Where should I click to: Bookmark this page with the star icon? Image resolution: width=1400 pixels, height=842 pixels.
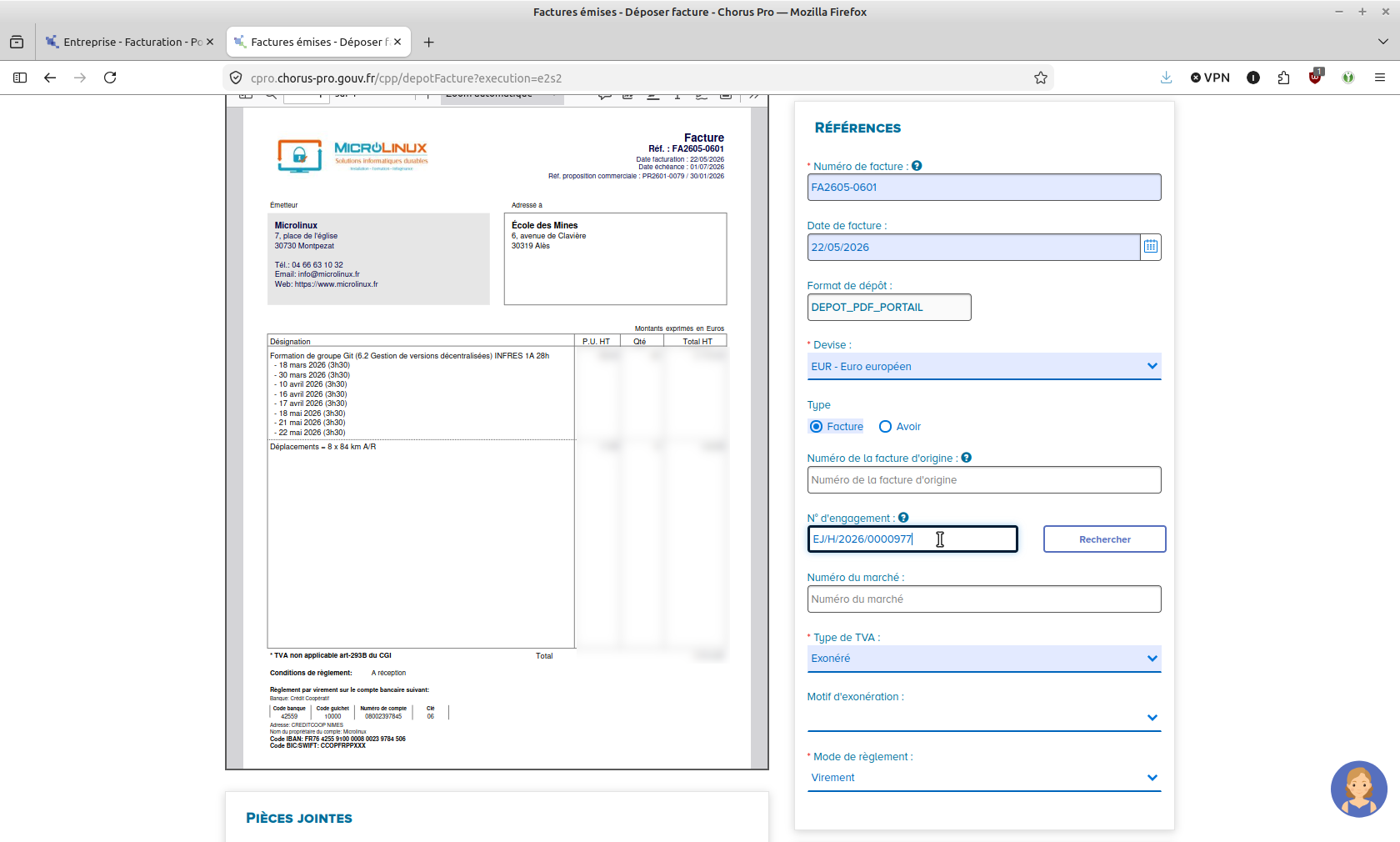(x=1041, y=78)
